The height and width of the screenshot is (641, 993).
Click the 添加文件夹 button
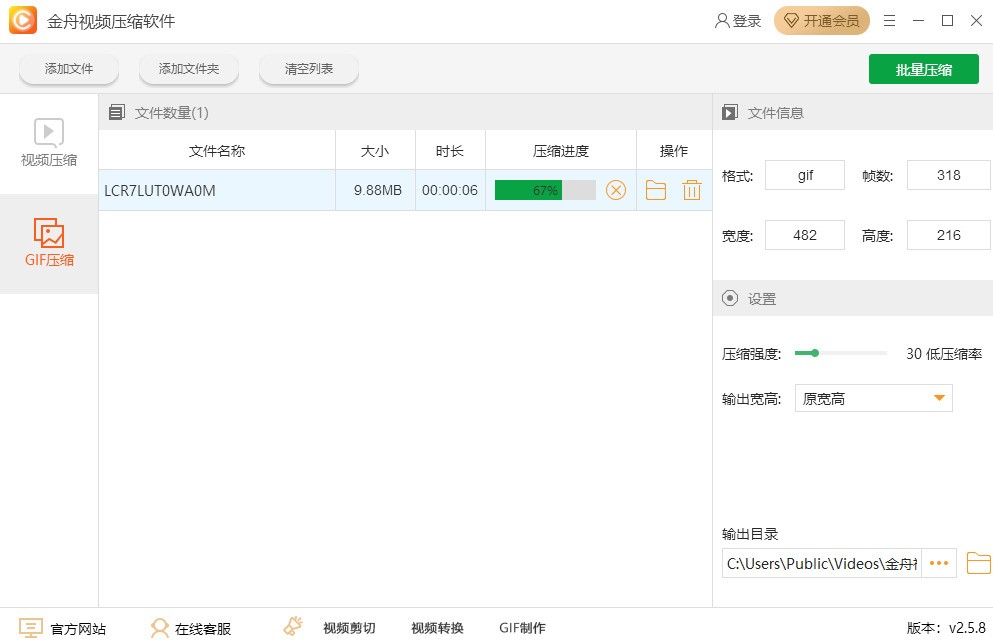(x=189, y=68)
